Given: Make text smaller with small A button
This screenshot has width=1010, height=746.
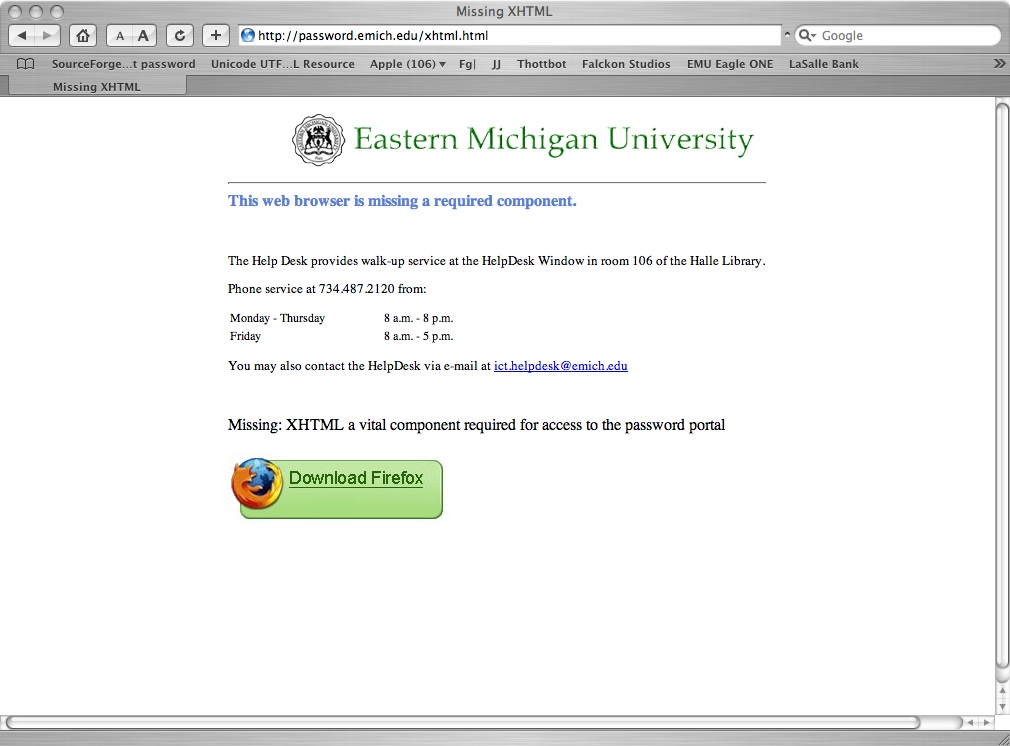Looking at the screenshot, I should 120,35.
